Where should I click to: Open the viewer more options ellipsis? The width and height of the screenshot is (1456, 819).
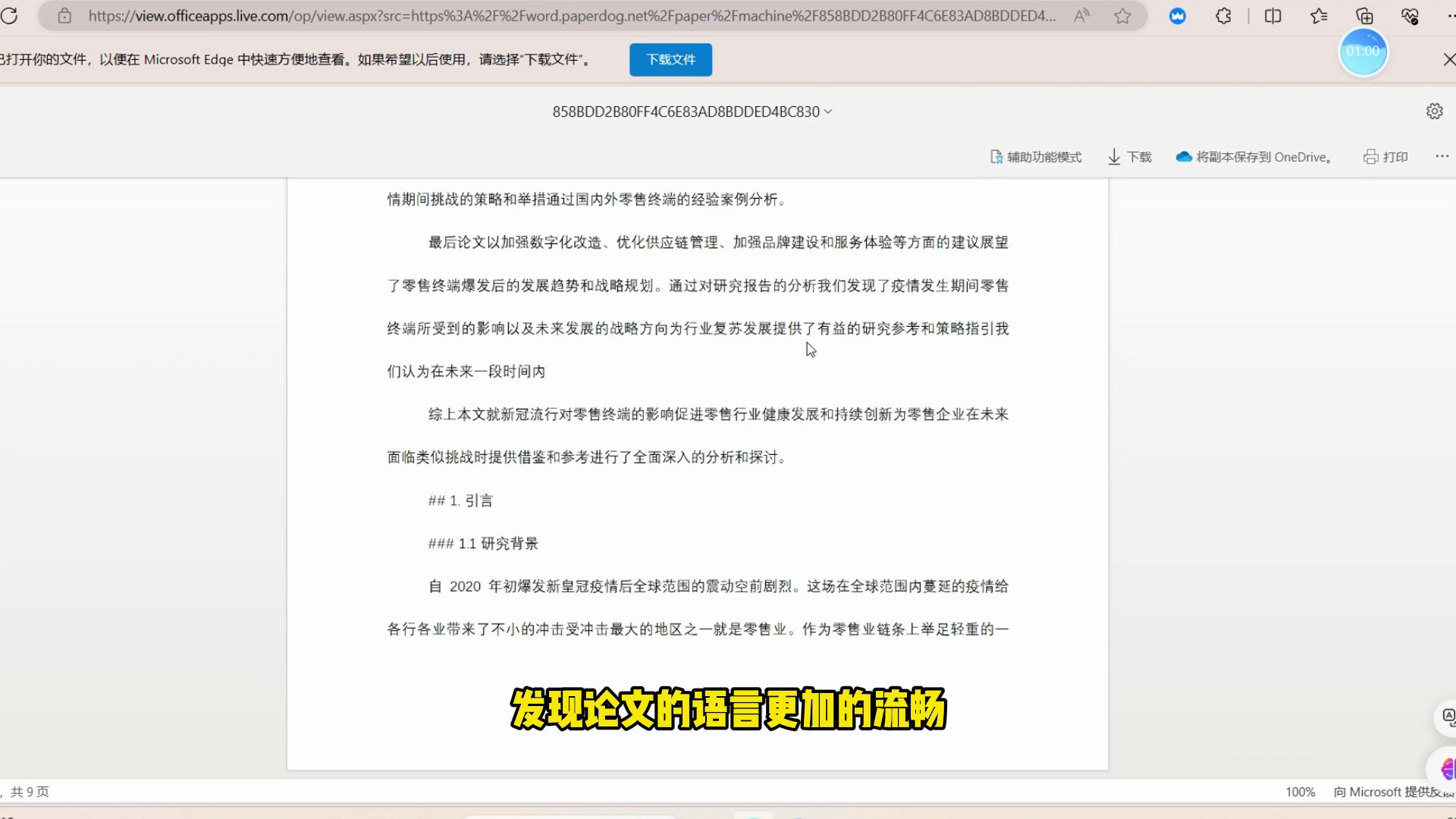point(1442,156)
